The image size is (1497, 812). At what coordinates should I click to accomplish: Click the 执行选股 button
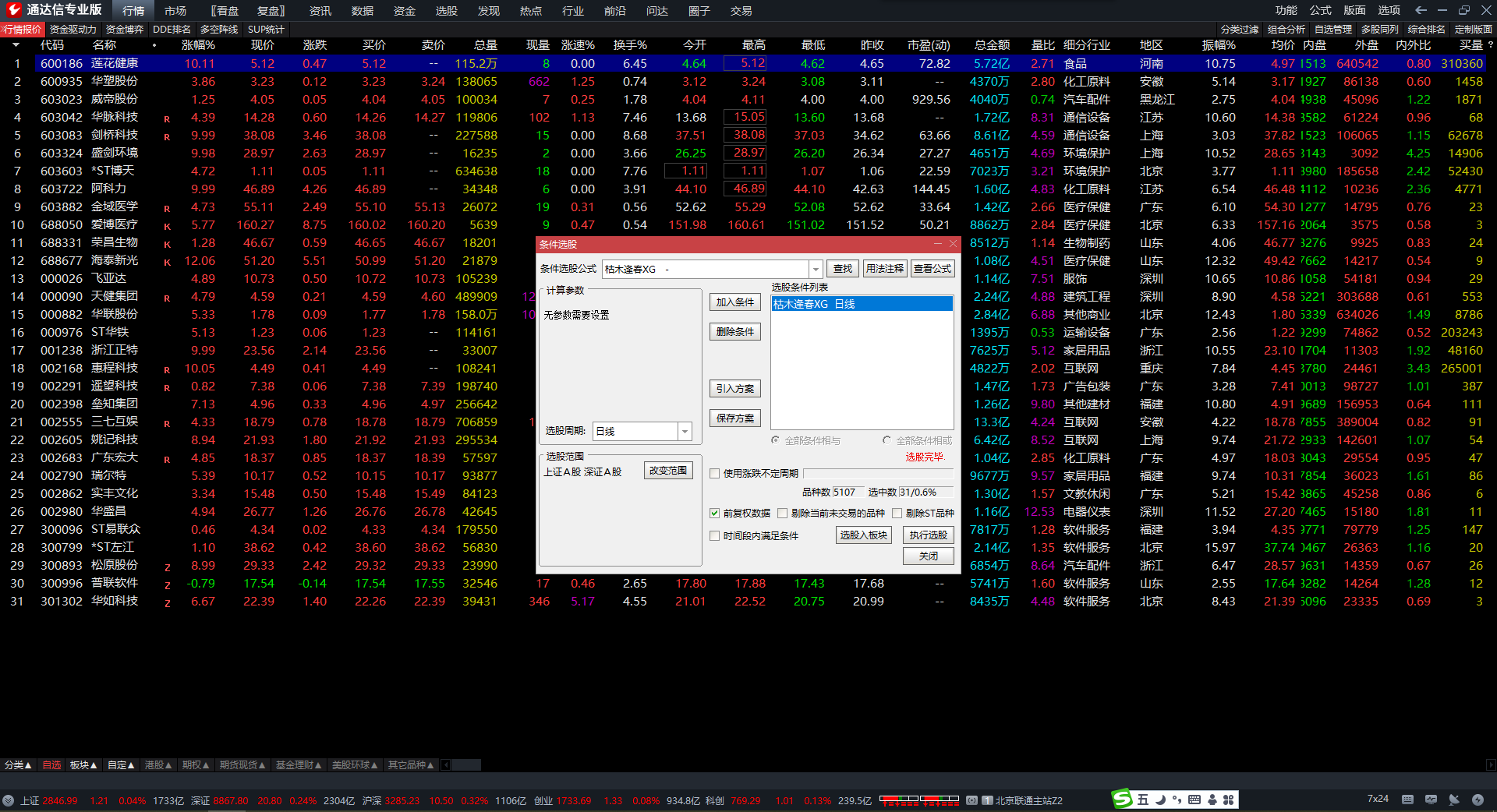tap(928, 535)
